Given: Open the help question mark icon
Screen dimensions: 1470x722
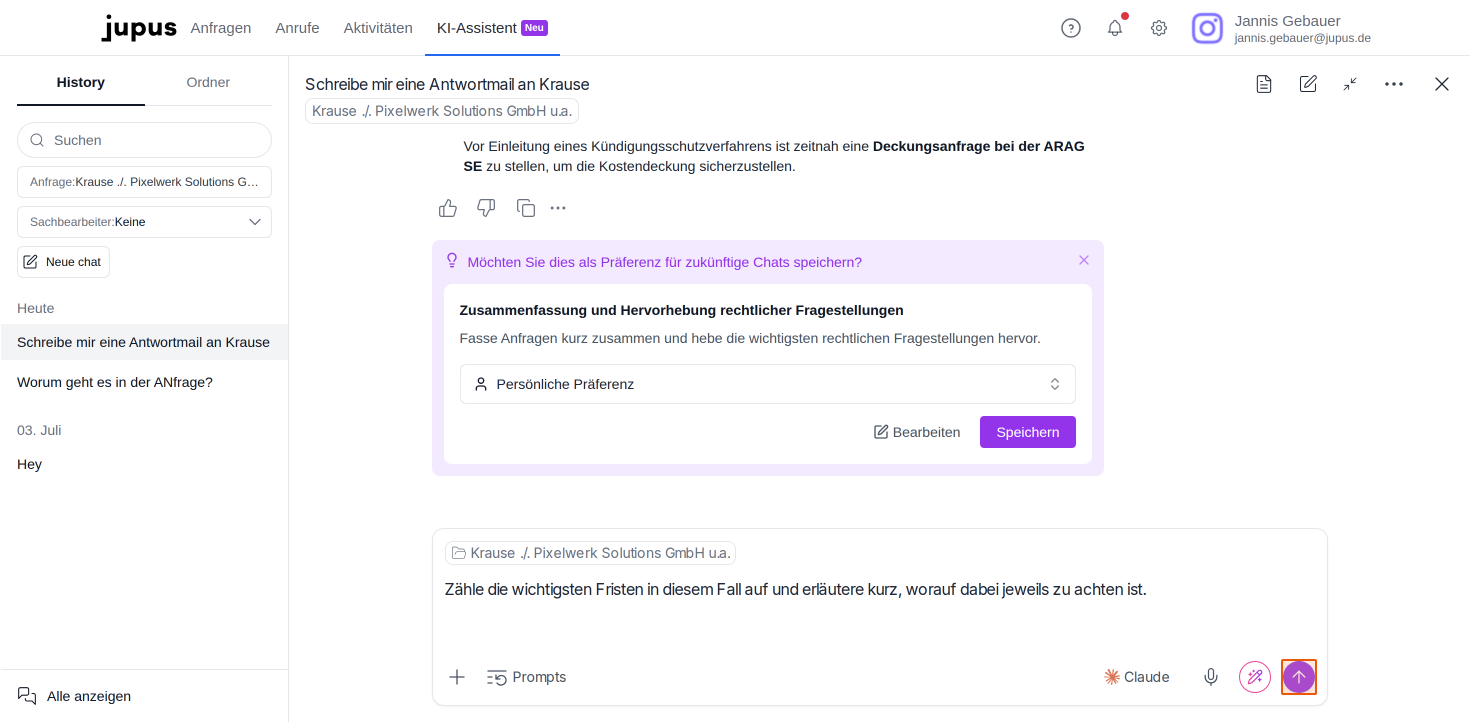Looking at the screenshot, I should point(1071,28).
